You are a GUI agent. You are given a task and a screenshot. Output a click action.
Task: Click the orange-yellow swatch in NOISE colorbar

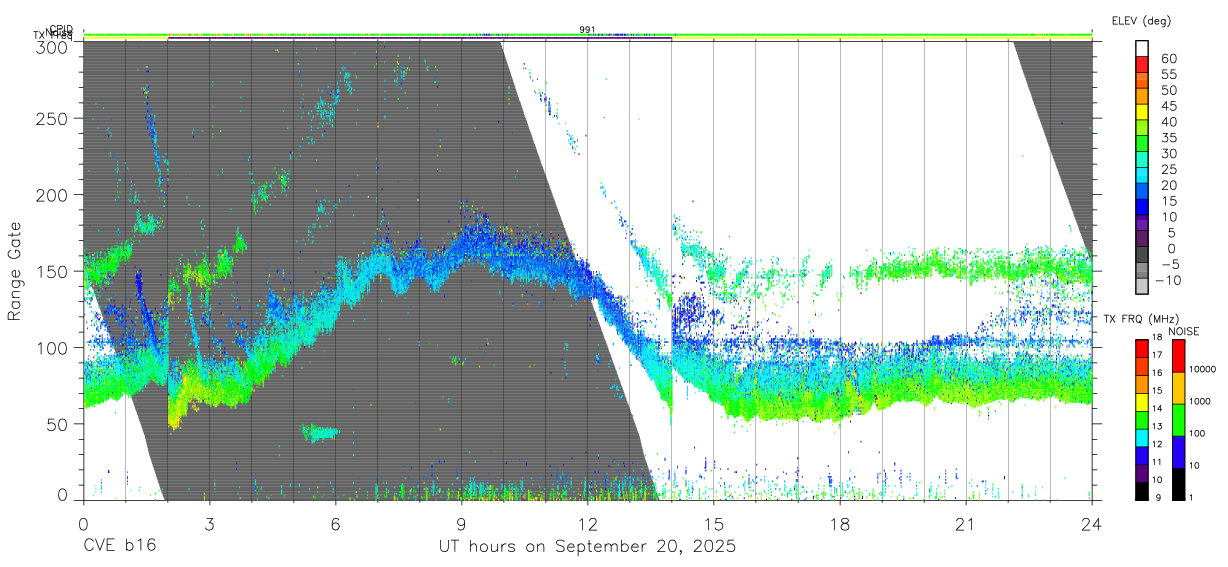(x=1177, y=387)
